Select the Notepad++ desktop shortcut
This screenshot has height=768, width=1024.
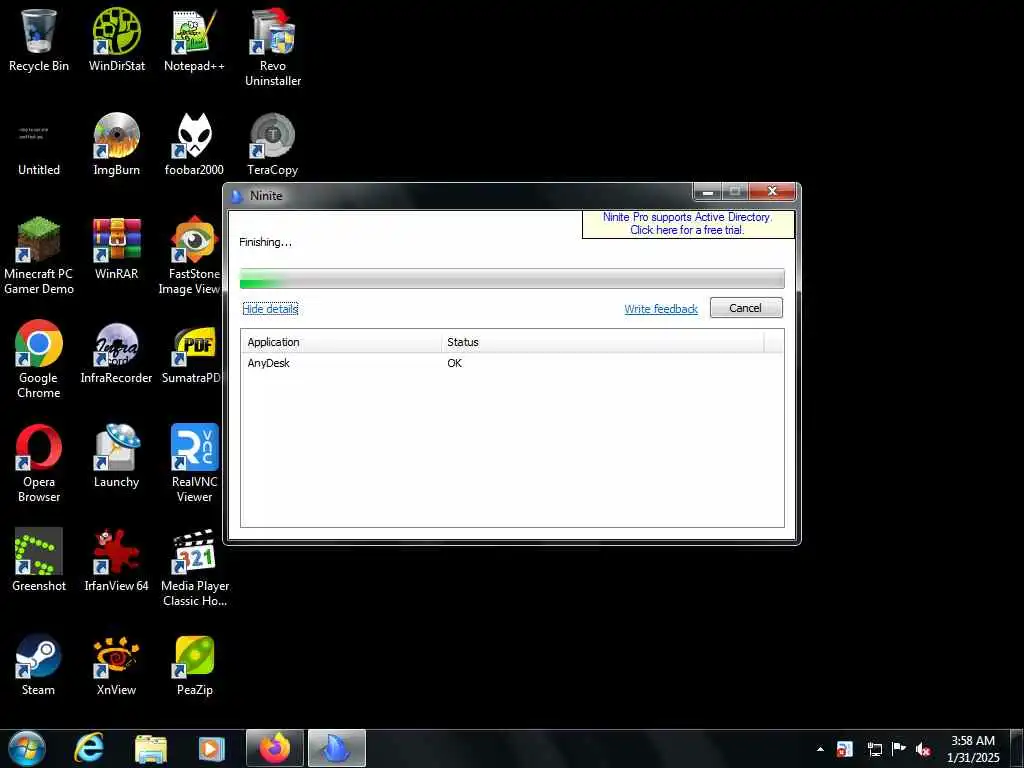point(194,39)
